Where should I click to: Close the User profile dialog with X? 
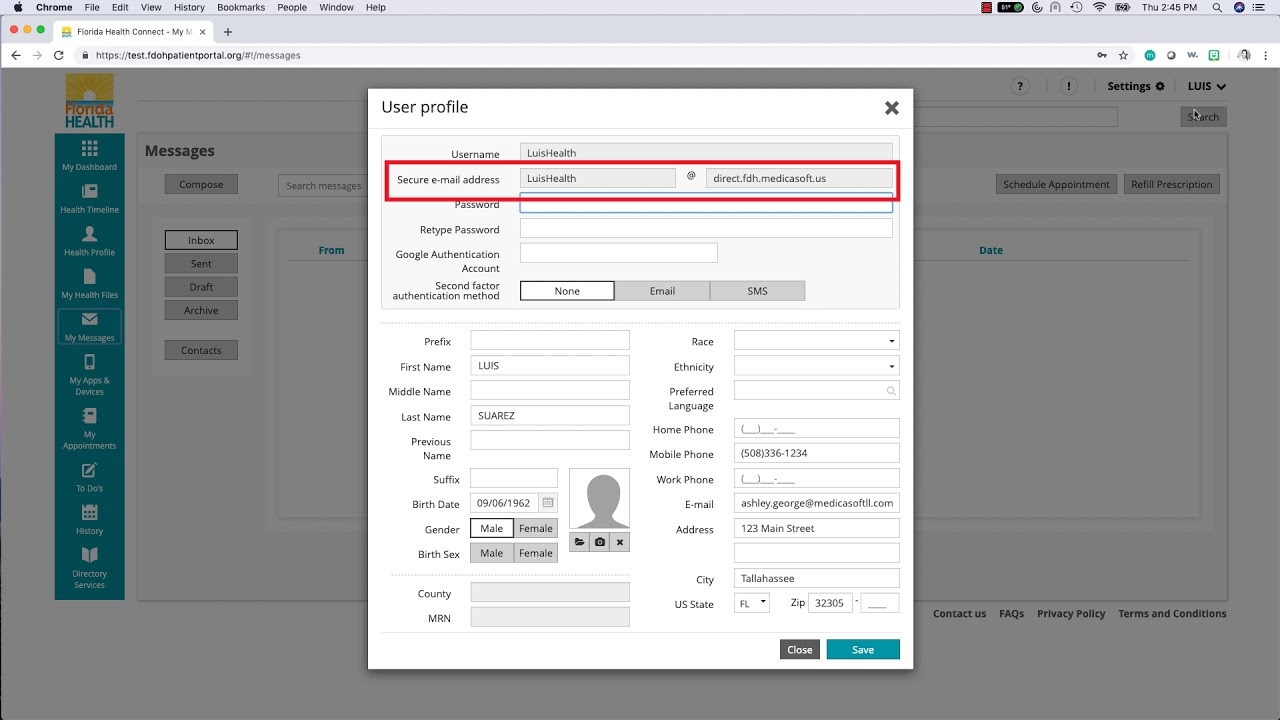(891, 108)
